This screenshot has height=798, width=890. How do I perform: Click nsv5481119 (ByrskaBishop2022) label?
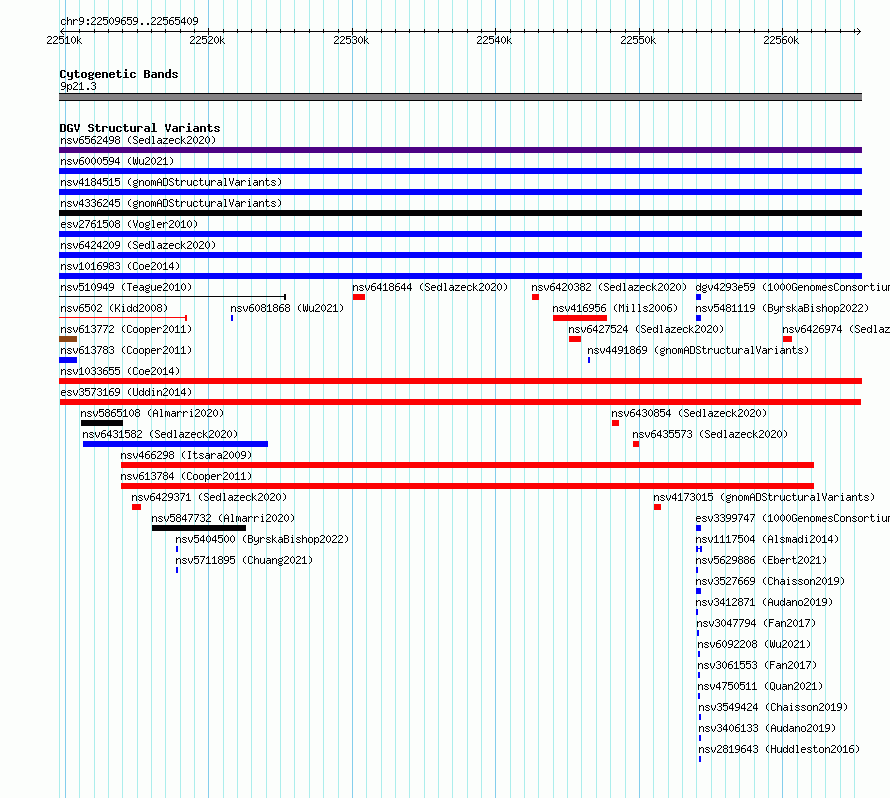point(782,308)
